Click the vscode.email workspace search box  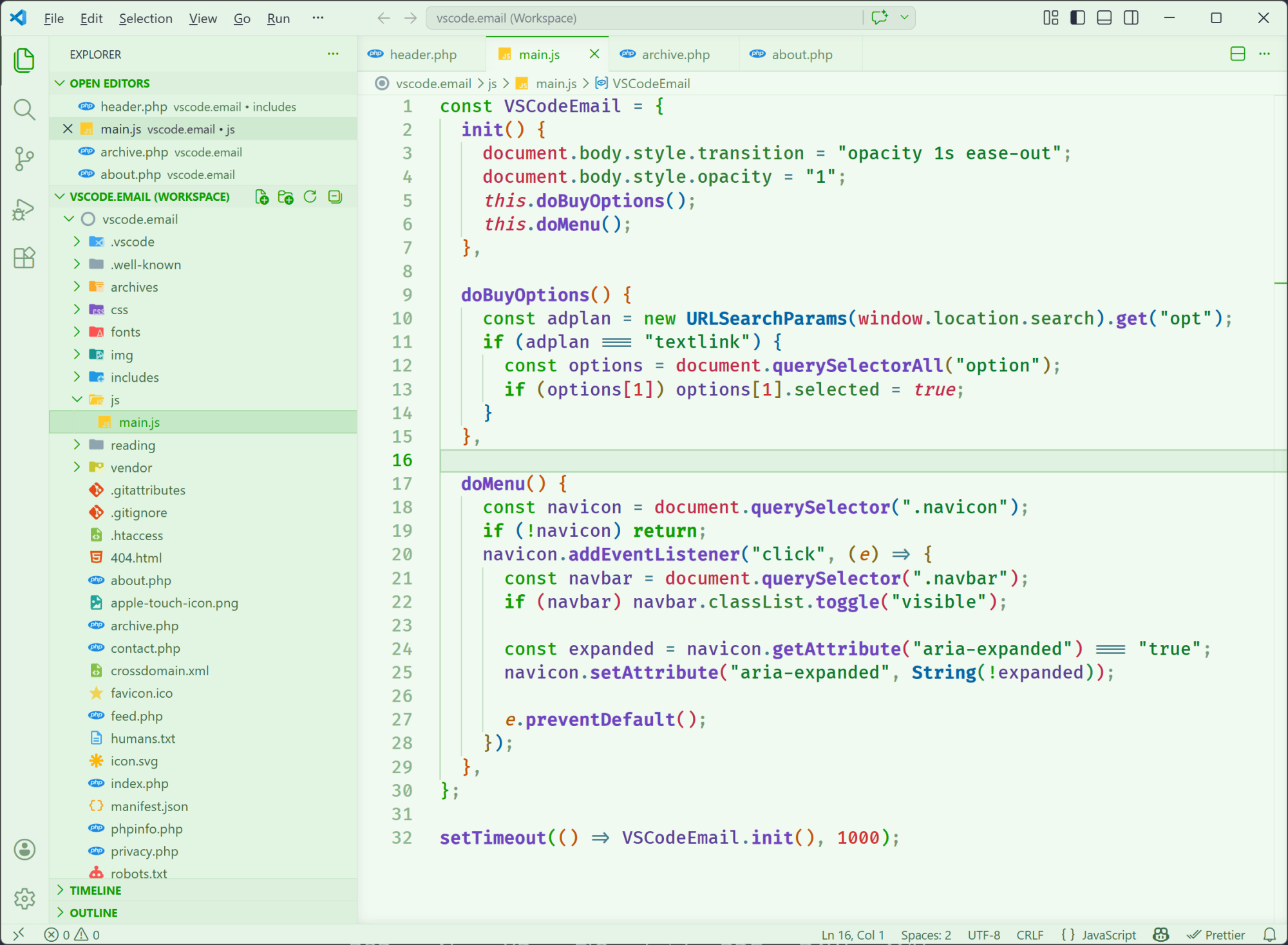pos(644,17)
